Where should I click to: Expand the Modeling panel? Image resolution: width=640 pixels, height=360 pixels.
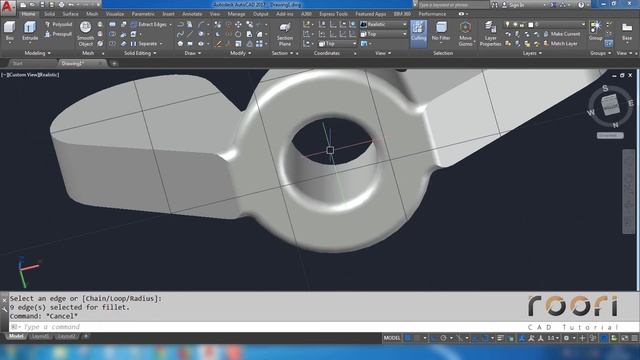point(38,53)
